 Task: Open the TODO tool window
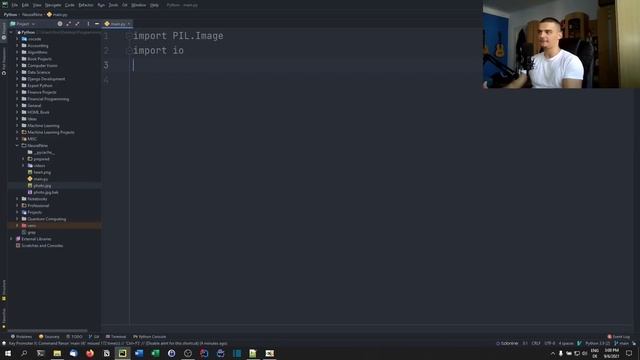[74, 337]
